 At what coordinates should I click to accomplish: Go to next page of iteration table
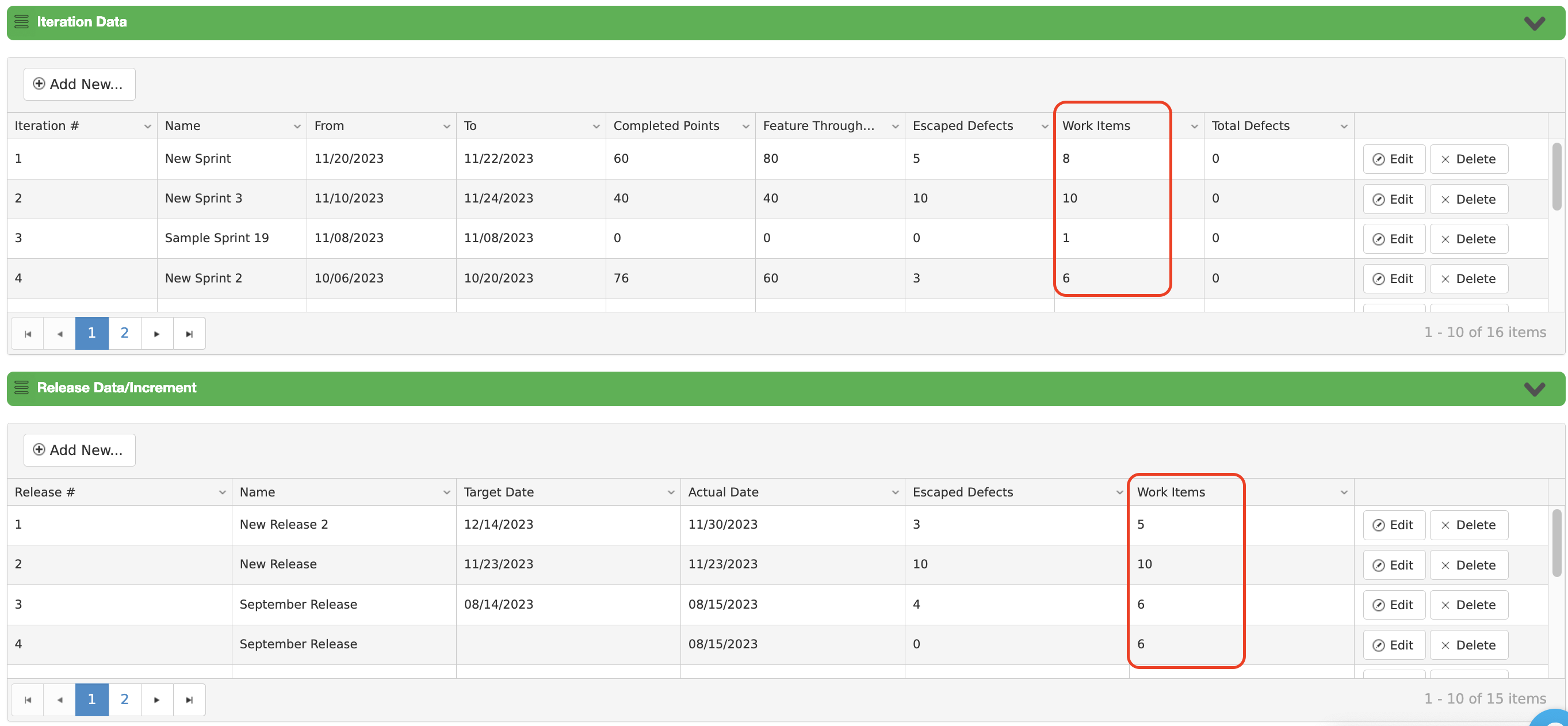[157, 334]
